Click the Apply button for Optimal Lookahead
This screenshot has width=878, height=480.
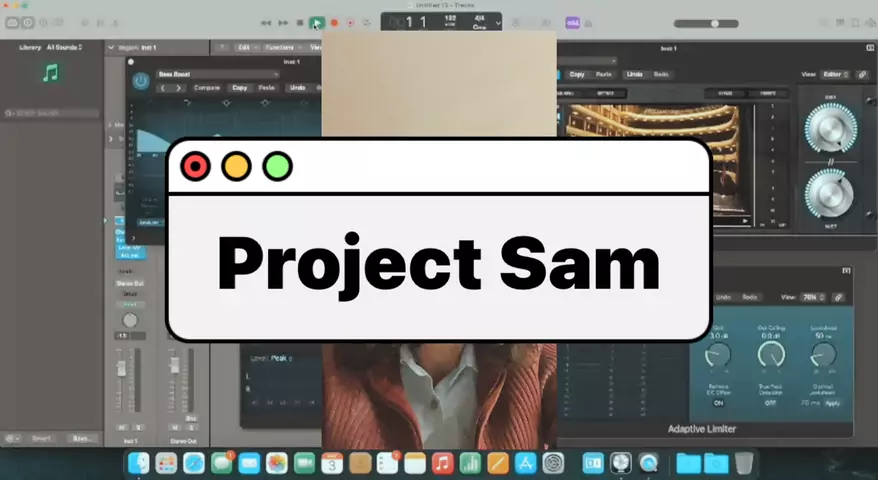tap(832, 402)
